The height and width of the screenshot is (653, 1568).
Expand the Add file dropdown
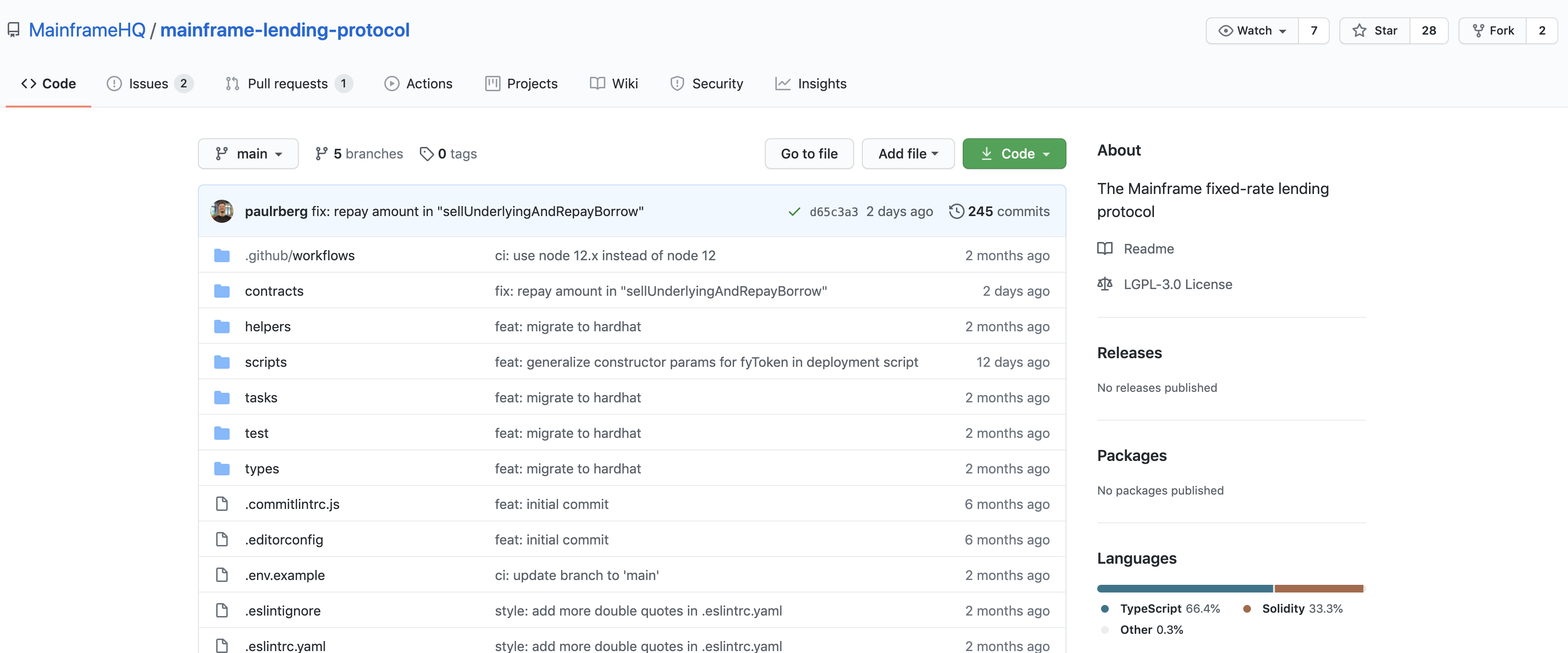907,154
